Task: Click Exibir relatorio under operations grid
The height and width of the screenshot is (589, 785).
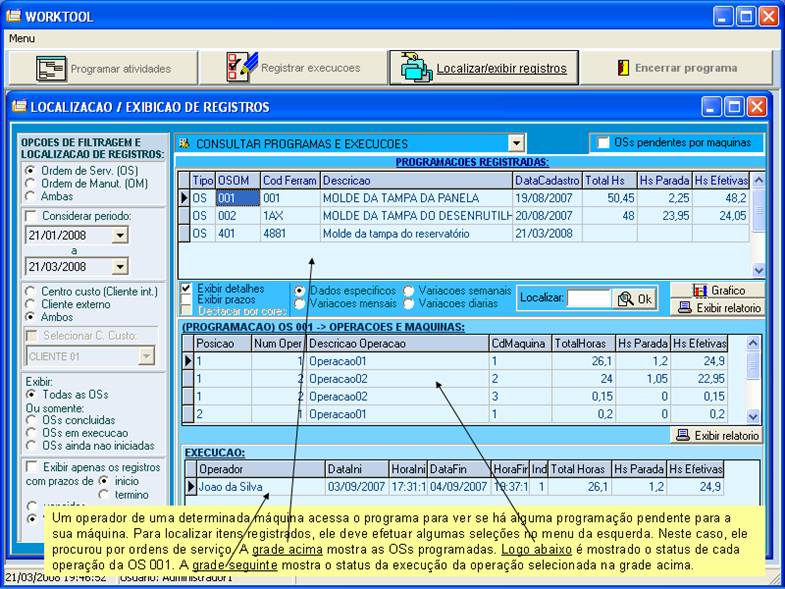Action: click(717, 435)
